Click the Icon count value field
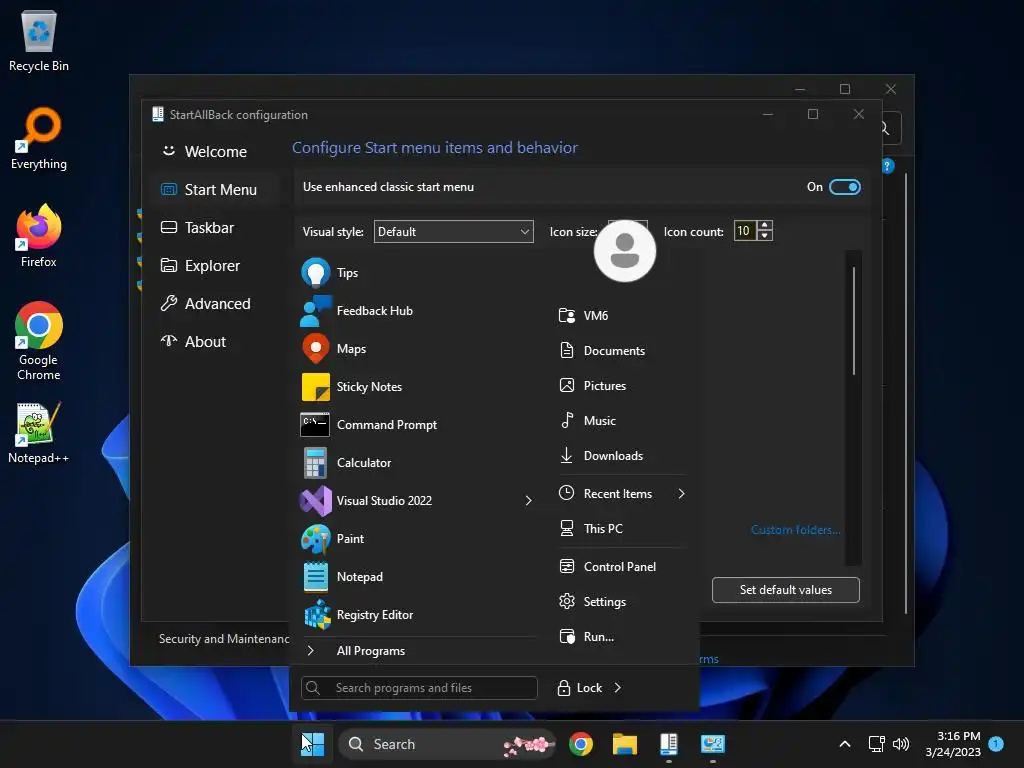The height and width of the screenshot is (768, 1024). coord(744,231)
